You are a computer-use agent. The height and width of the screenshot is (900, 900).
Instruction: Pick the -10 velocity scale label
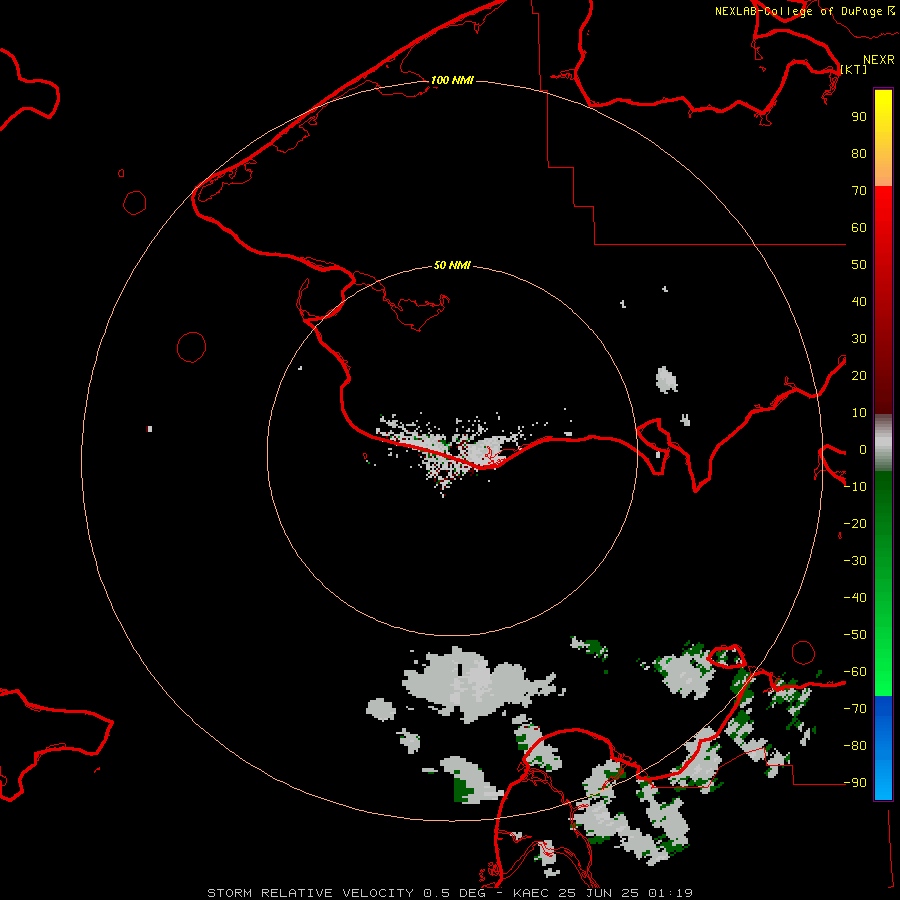[855, 487]
